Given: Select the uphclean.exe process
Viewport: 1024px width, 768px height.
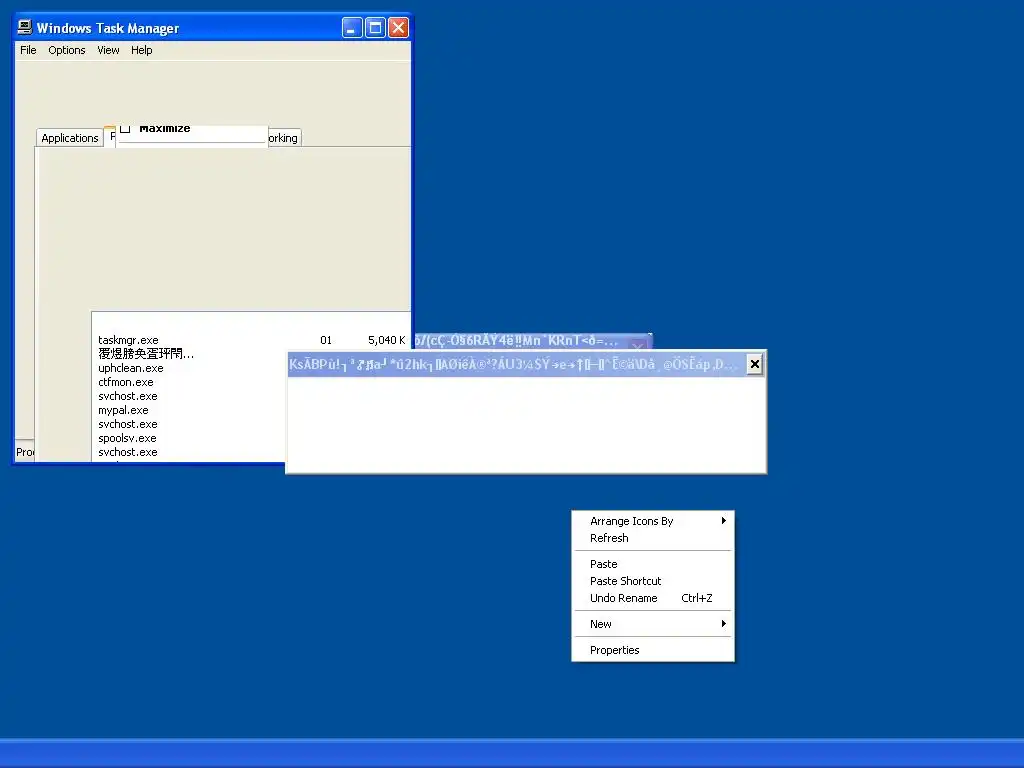Looking at the screenshot, I should pos(131,368).
